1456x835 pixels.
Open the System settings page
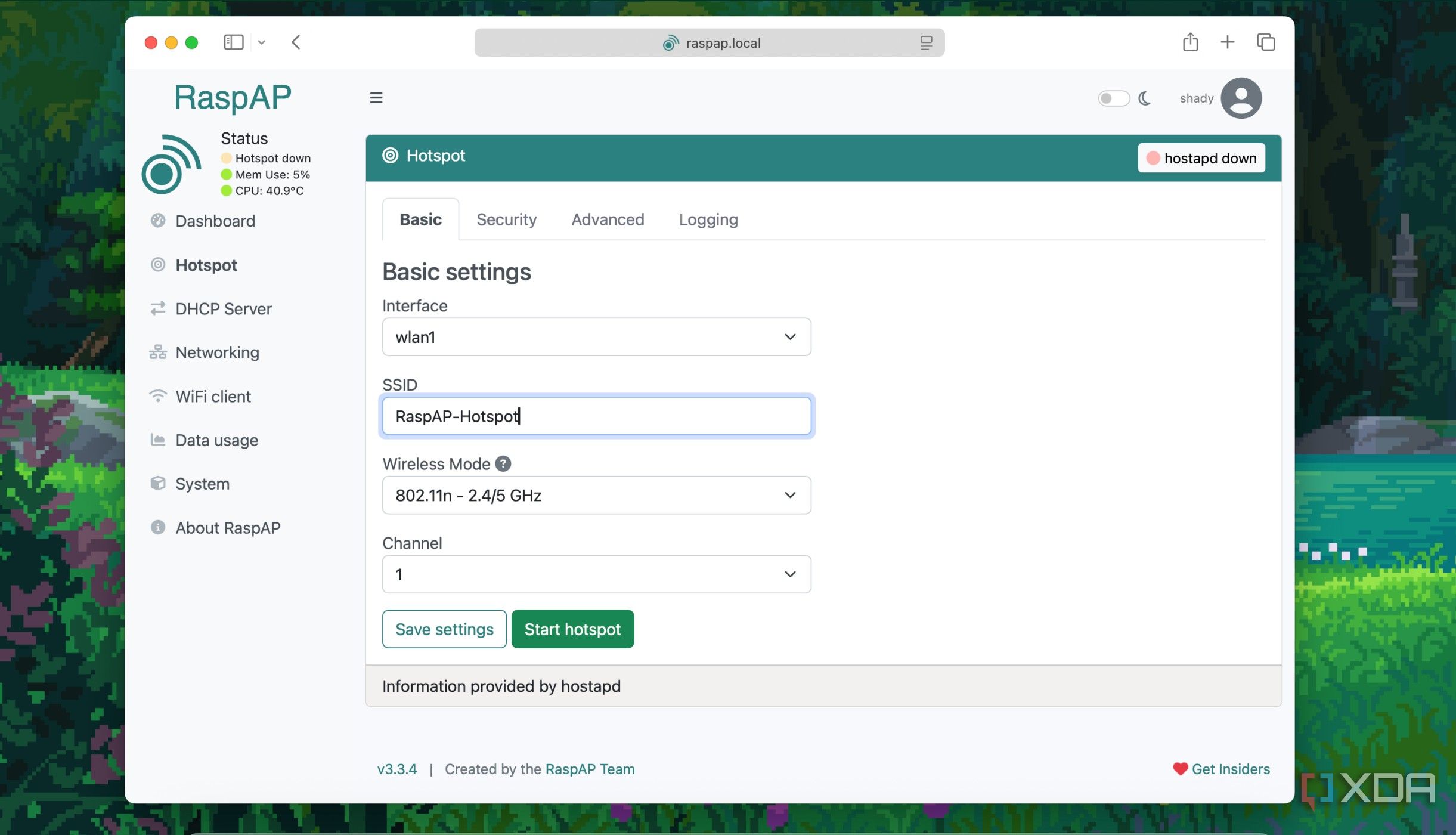point(189,483)
